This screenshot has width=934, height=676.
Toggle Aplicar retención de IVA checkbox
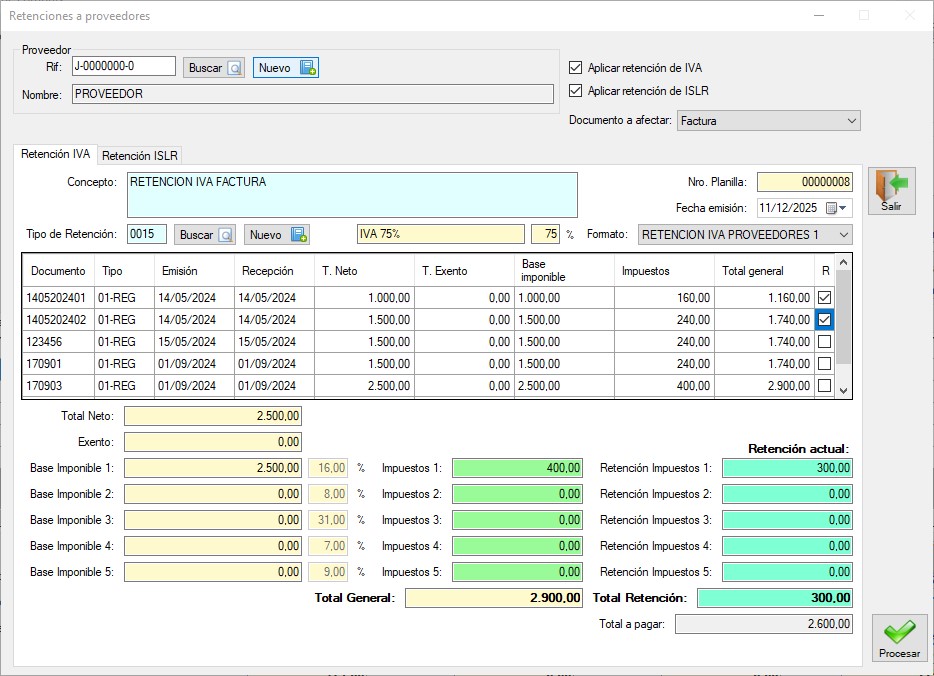pos(575,68)
